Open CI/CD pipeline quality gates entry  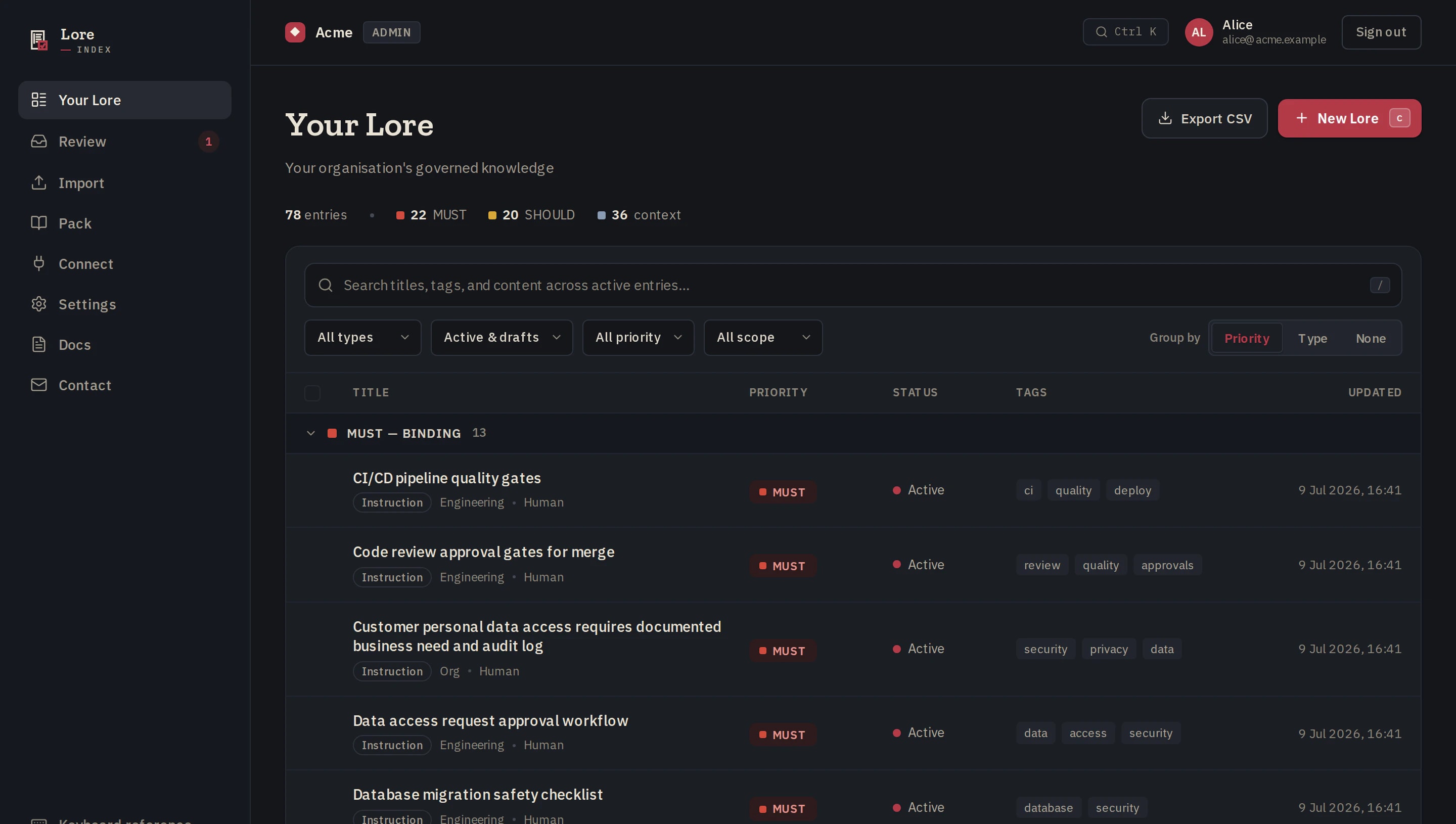tap(446, 478)
